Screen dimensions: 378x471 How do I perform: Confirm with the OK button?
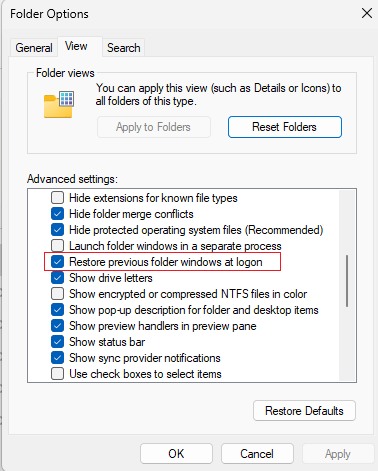pyautogui.click(x=176, y=454)
